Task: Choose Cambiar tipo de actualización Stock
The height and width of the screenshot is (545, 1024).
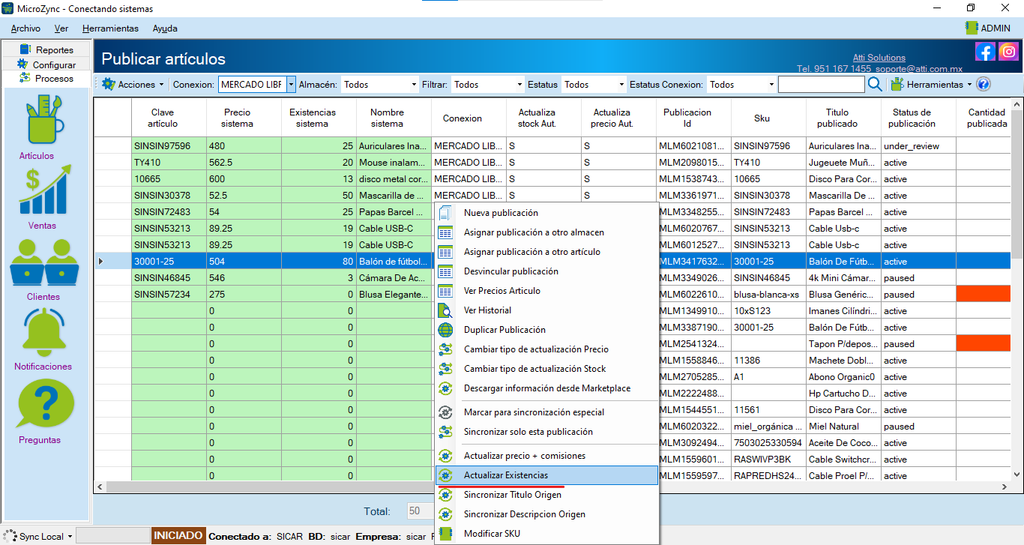Action: click(547, 369)
